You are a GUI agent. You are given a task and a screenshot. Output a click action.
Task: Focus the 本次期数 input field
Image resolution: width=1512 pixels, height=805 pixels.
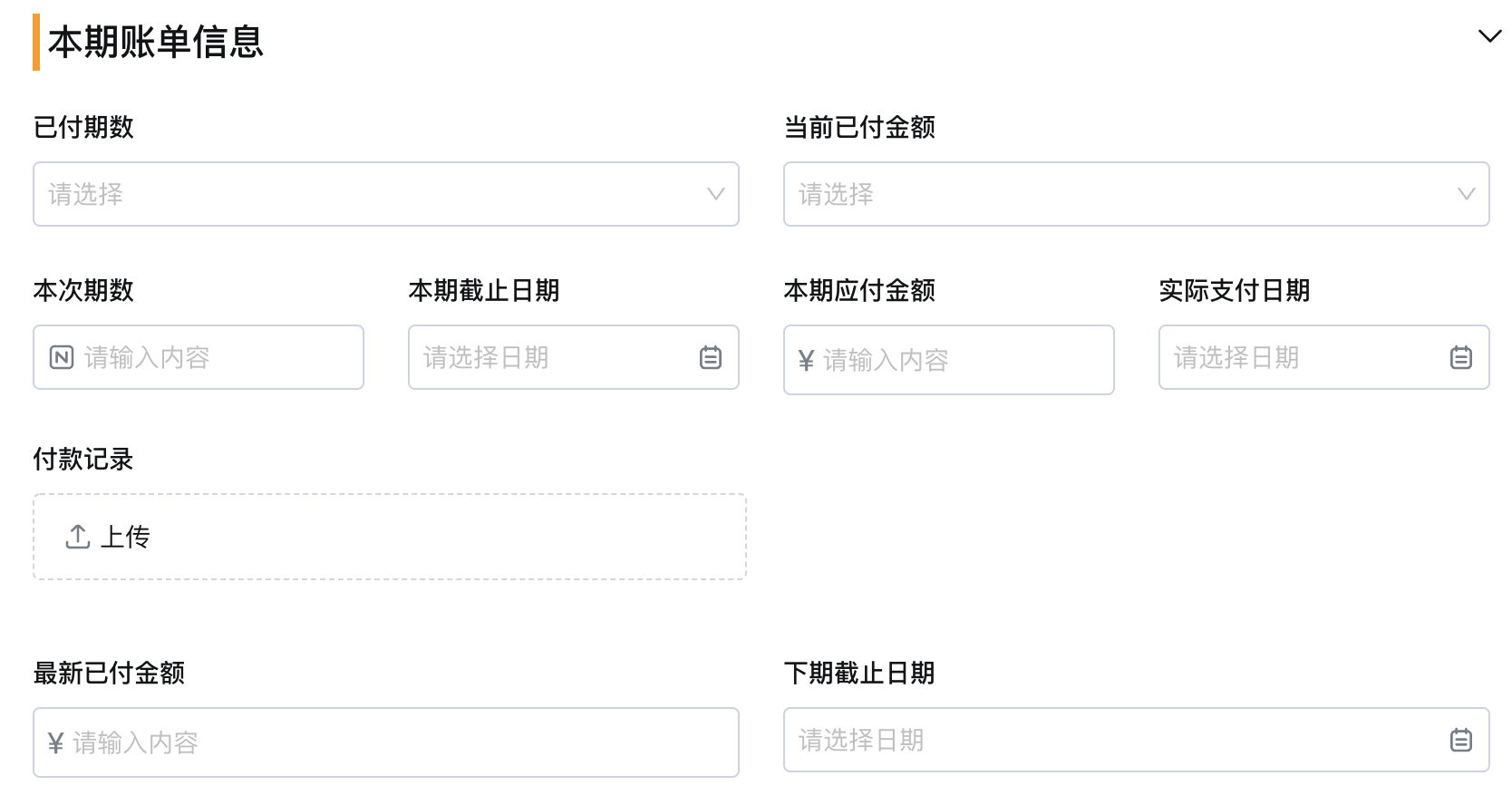coord(199,357)
